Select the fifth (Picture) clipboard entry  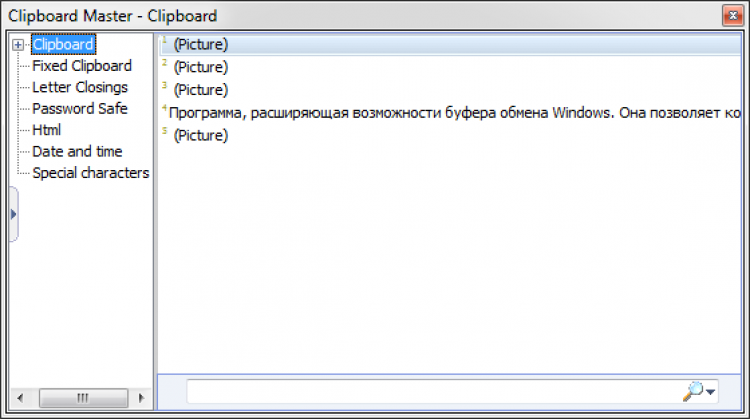(x=200, y=135)
